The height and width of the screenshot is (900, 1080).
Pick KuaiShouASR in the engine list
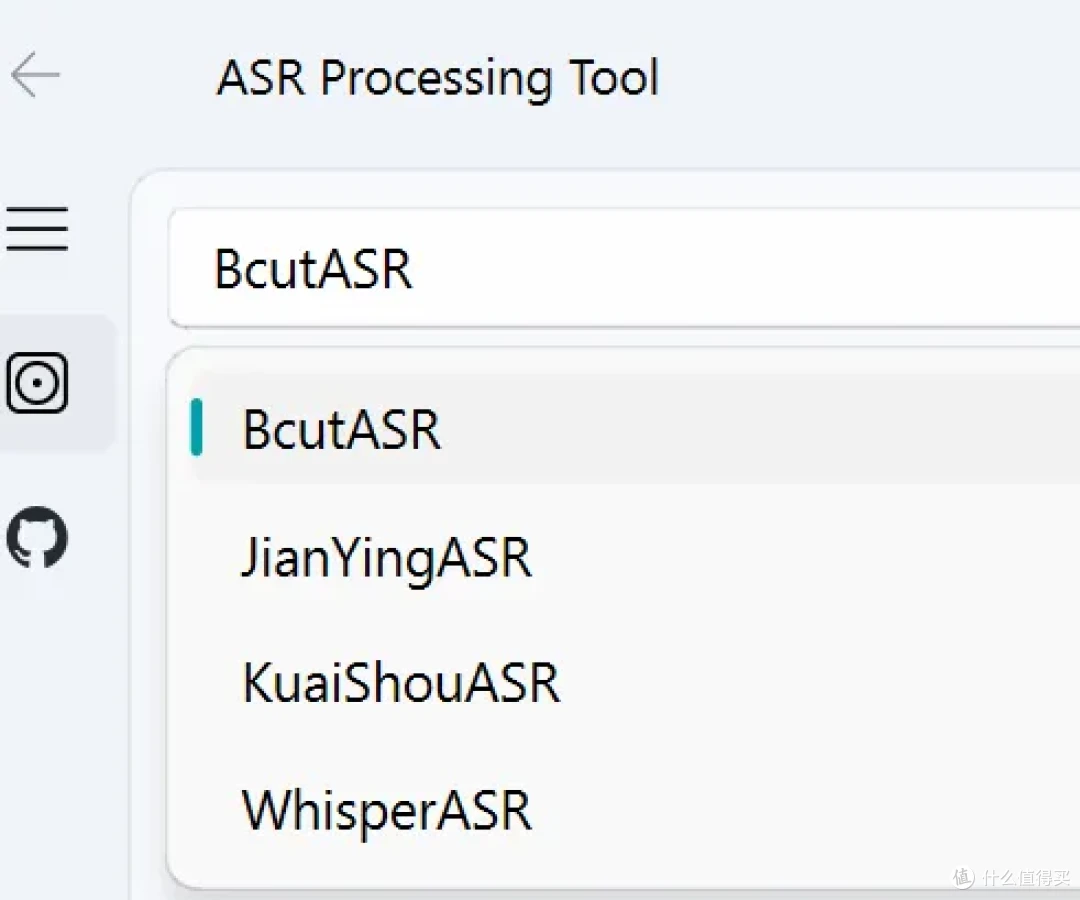click(x=634, y=682)
